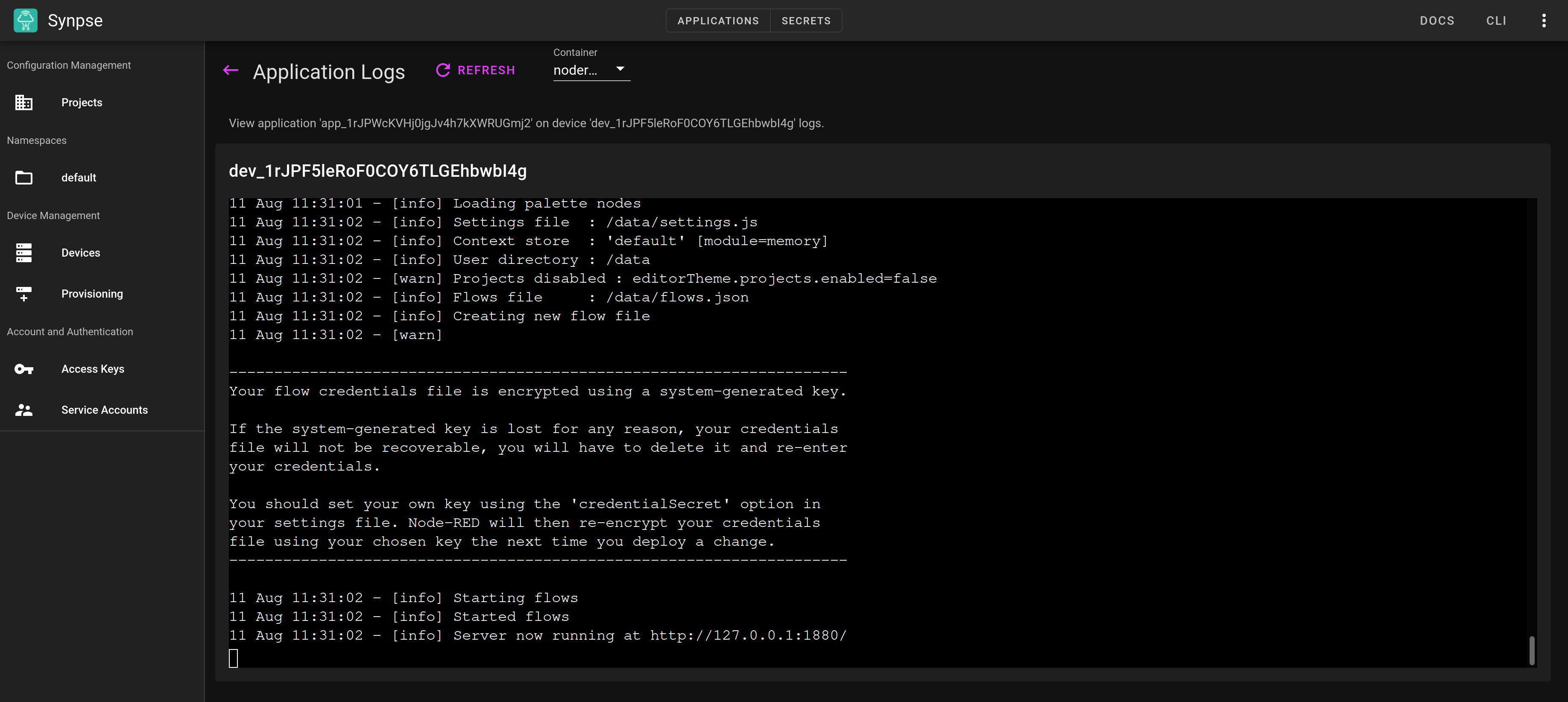Open the three-dot overflow menu

pyautogui.click(x=1544, y=20)
